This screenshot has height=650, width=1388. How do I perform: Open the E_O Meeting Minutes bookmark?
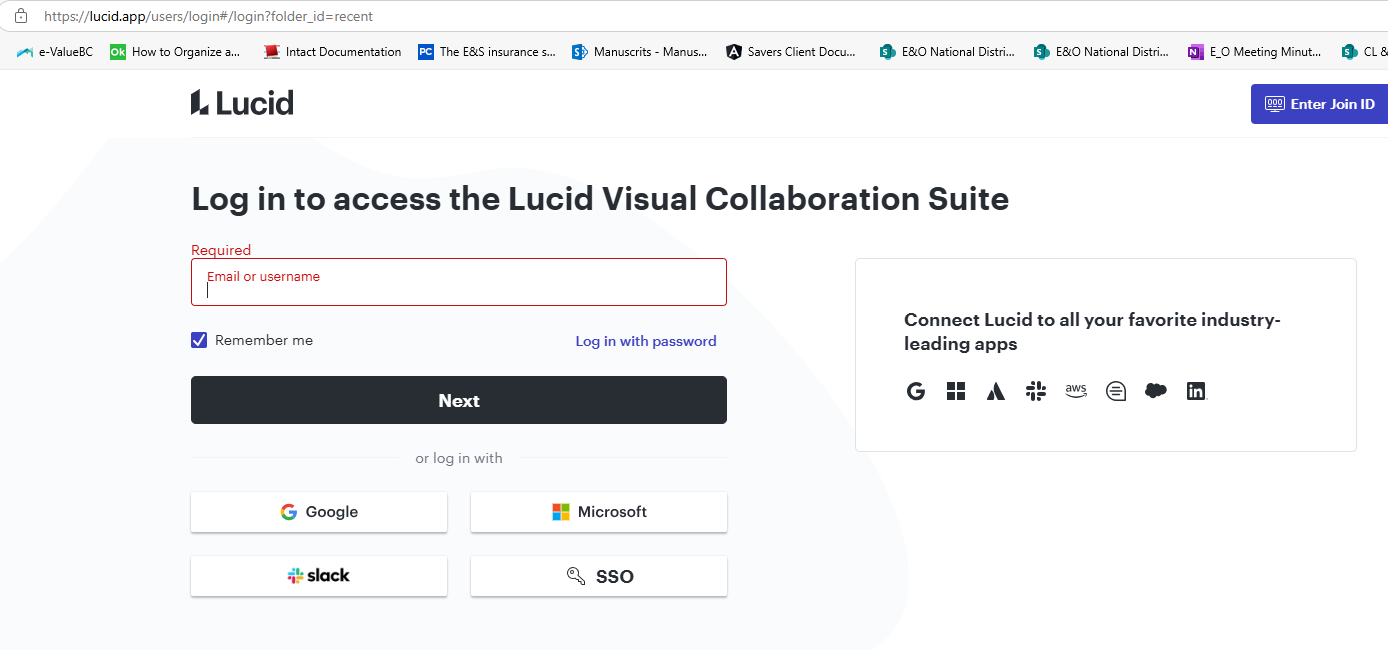[x=1256, y=52]
